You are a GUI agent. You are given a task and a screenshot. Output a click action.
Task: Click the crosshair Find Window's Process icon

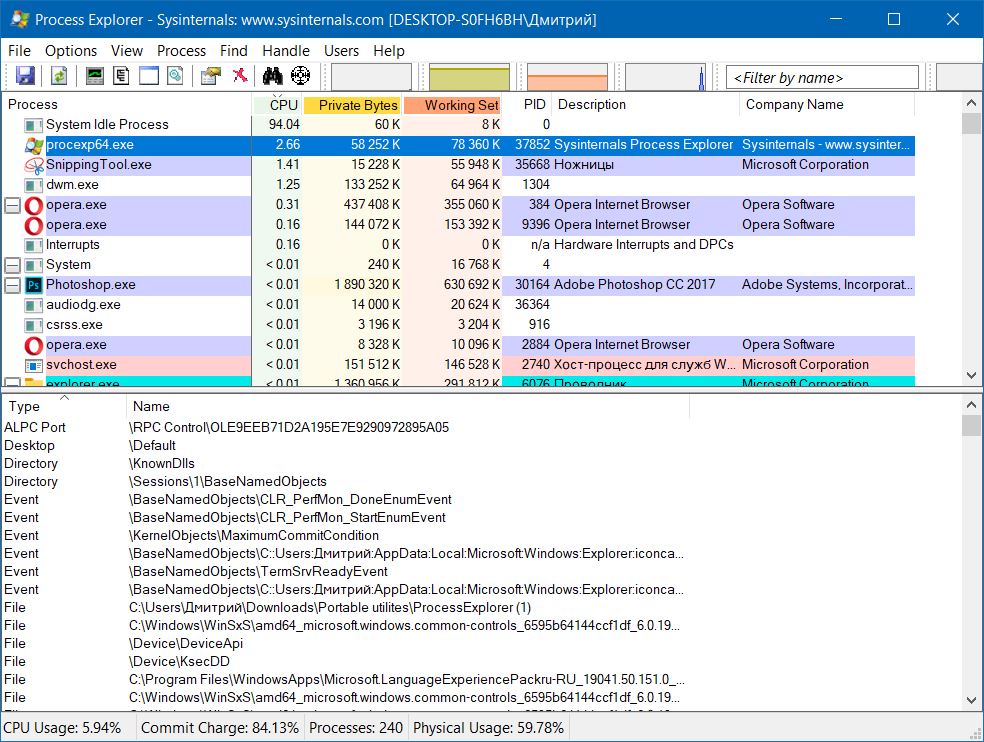point(301,76)
